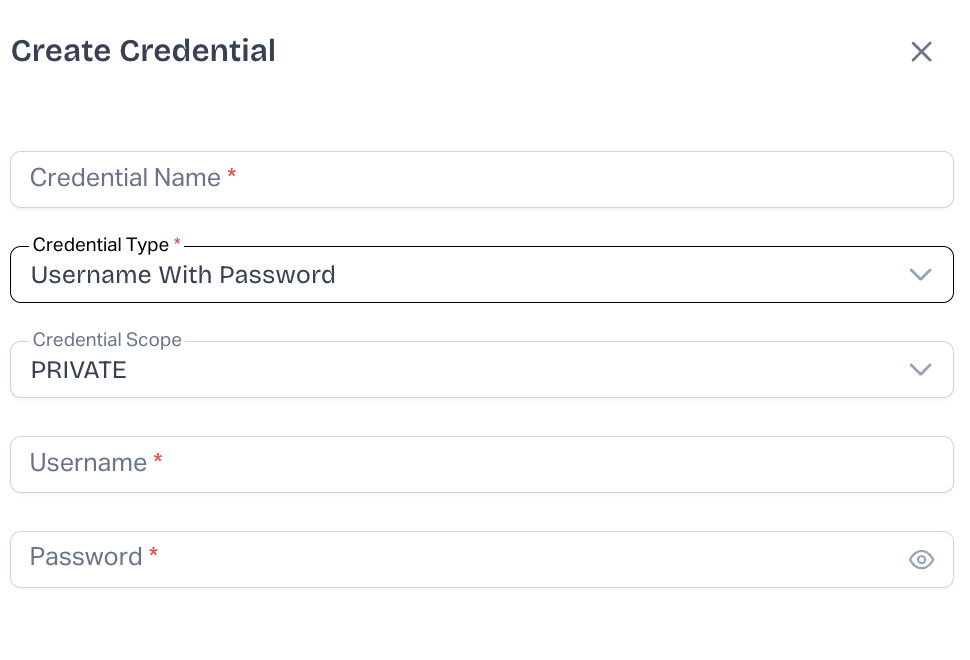Click the 'Credential Name' placeholder text
The height and width of the screenshot is (660, 970).
[x=125, y=178]
